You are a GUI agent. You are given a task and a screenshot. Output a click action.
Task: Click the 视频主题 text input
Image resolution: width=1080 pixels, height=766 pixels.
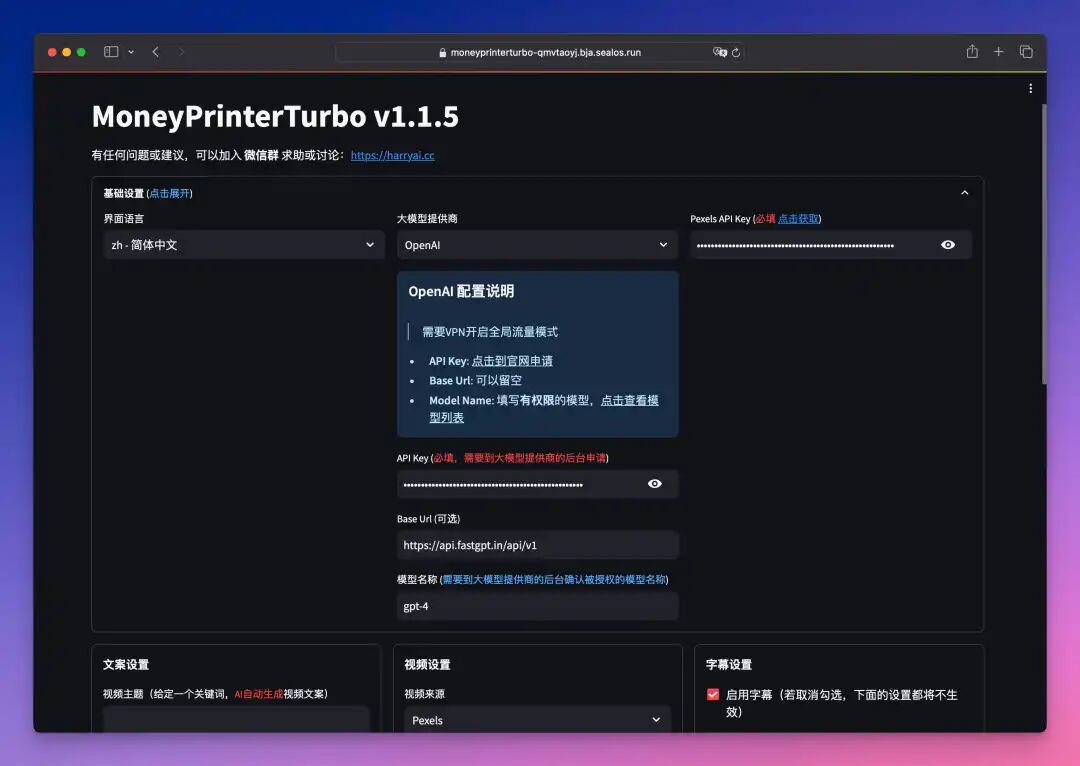coord(236,719)
